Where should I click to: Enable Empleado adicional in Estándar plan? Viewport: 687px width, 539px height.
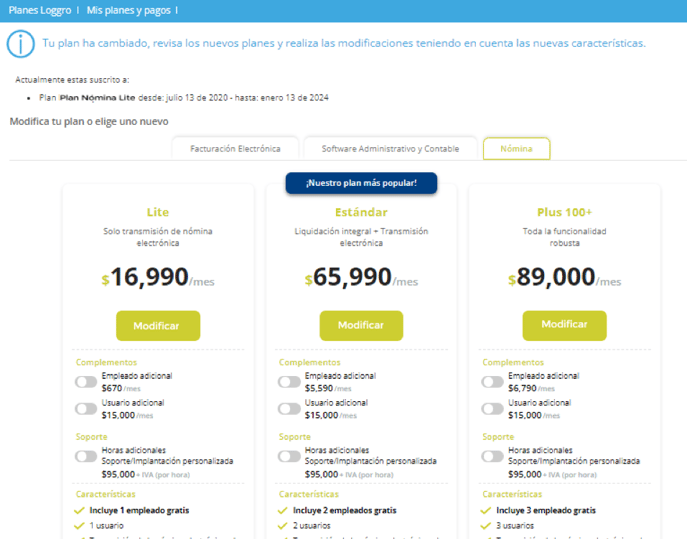[289, 382]
